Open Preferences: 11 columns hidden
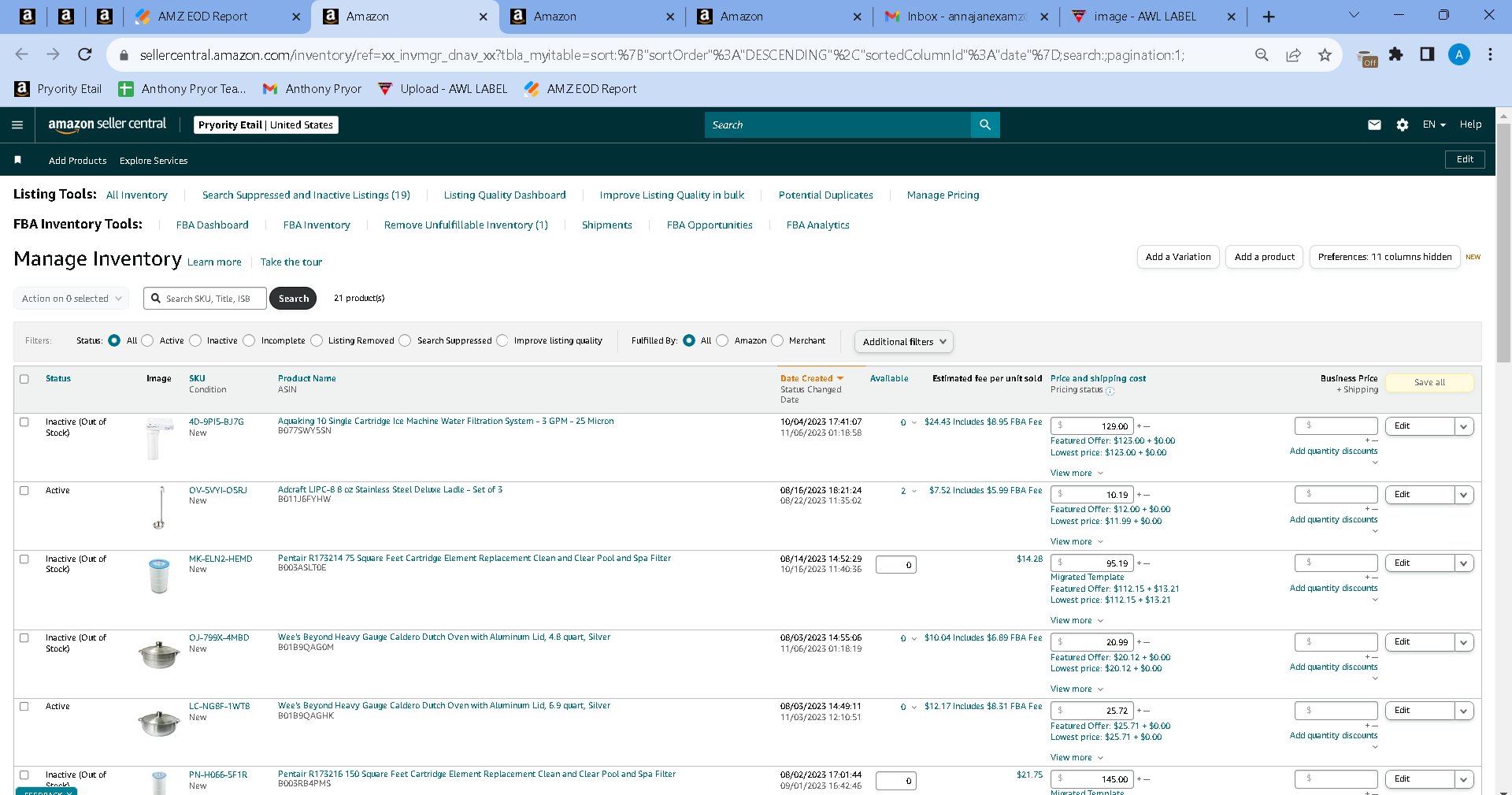The image size is (1512, 795). click(1385, 257)
